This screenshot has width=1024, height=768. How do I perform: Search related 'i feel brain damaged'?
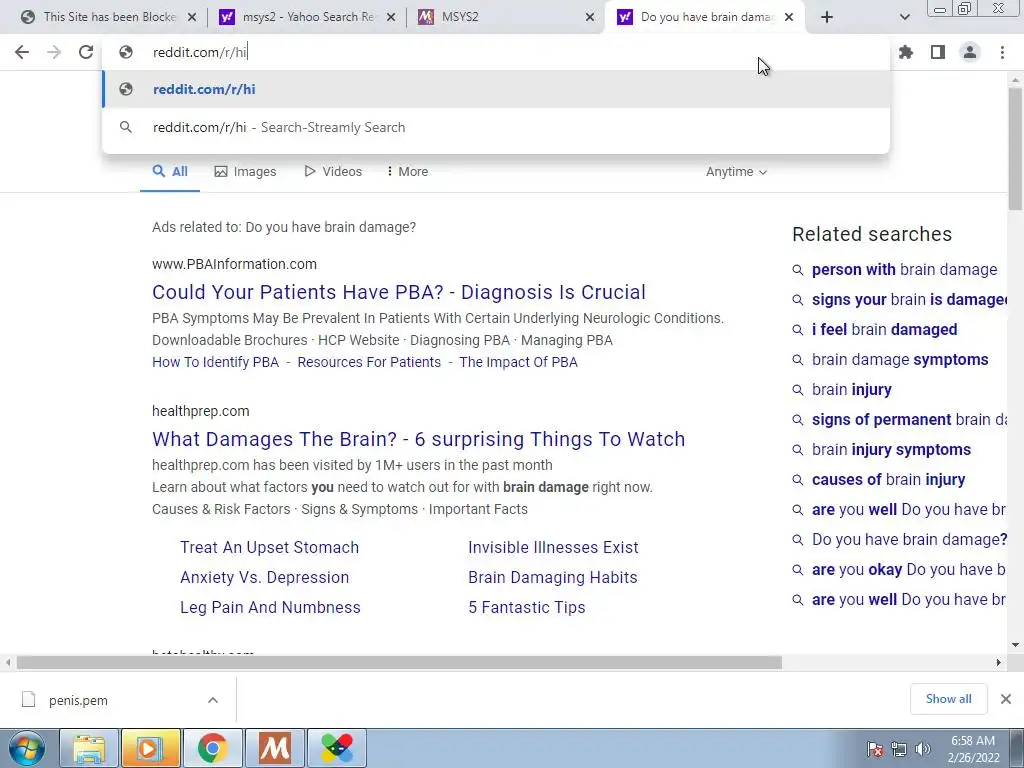(x=884, y=330)
